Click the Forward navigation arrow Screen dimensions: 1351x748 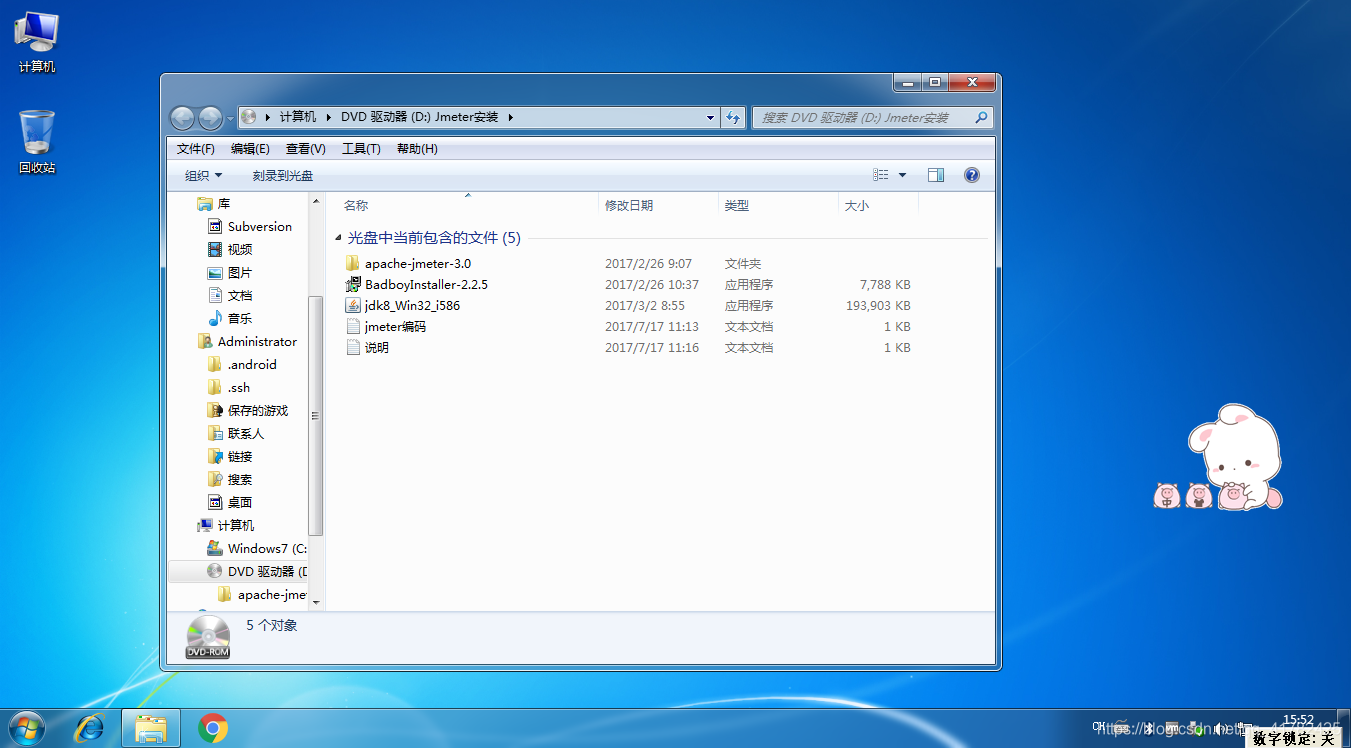pyautogui.click(x=210, y=118)
